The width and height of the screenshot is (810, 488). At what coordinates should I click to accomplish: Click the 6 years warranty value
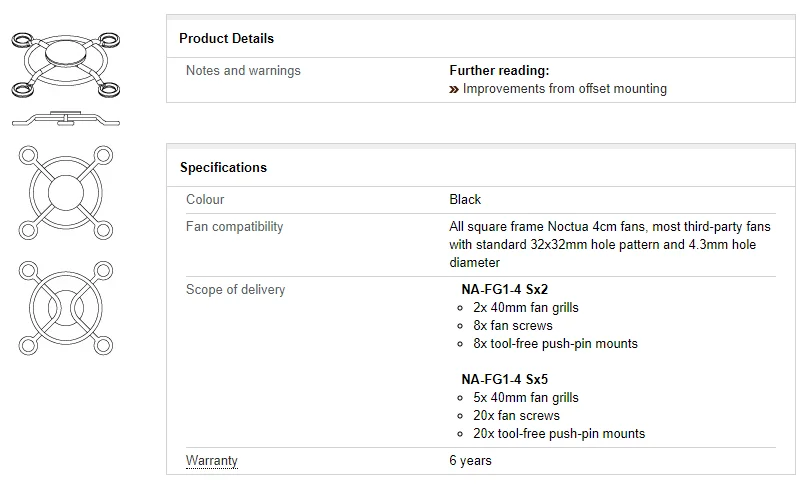point(470,461)
